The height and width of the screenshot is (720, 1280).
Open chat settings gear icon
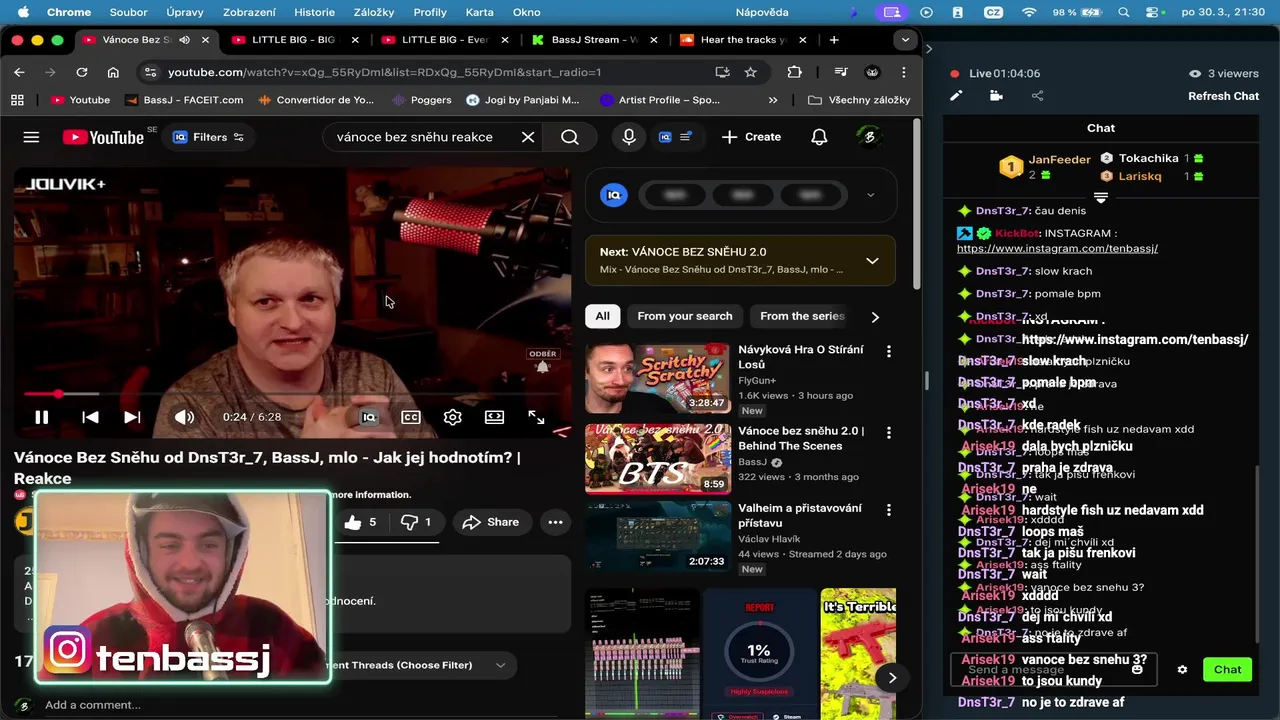point(1182,670)
